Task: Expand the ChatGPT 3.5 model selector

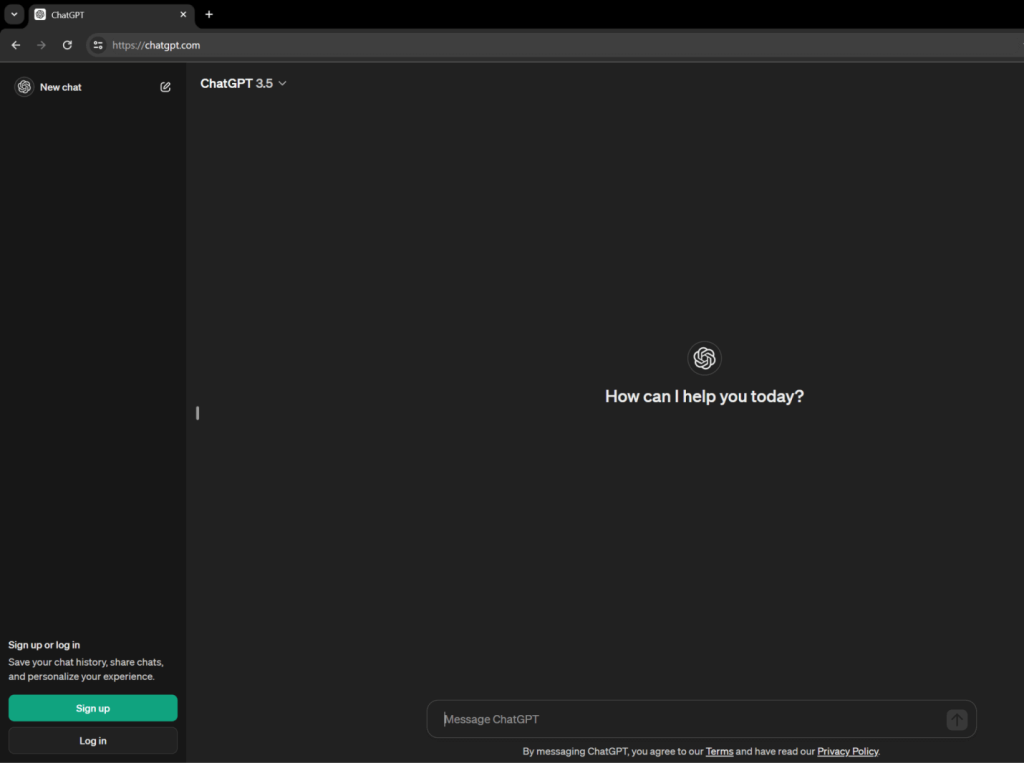Action: point(243,84)
